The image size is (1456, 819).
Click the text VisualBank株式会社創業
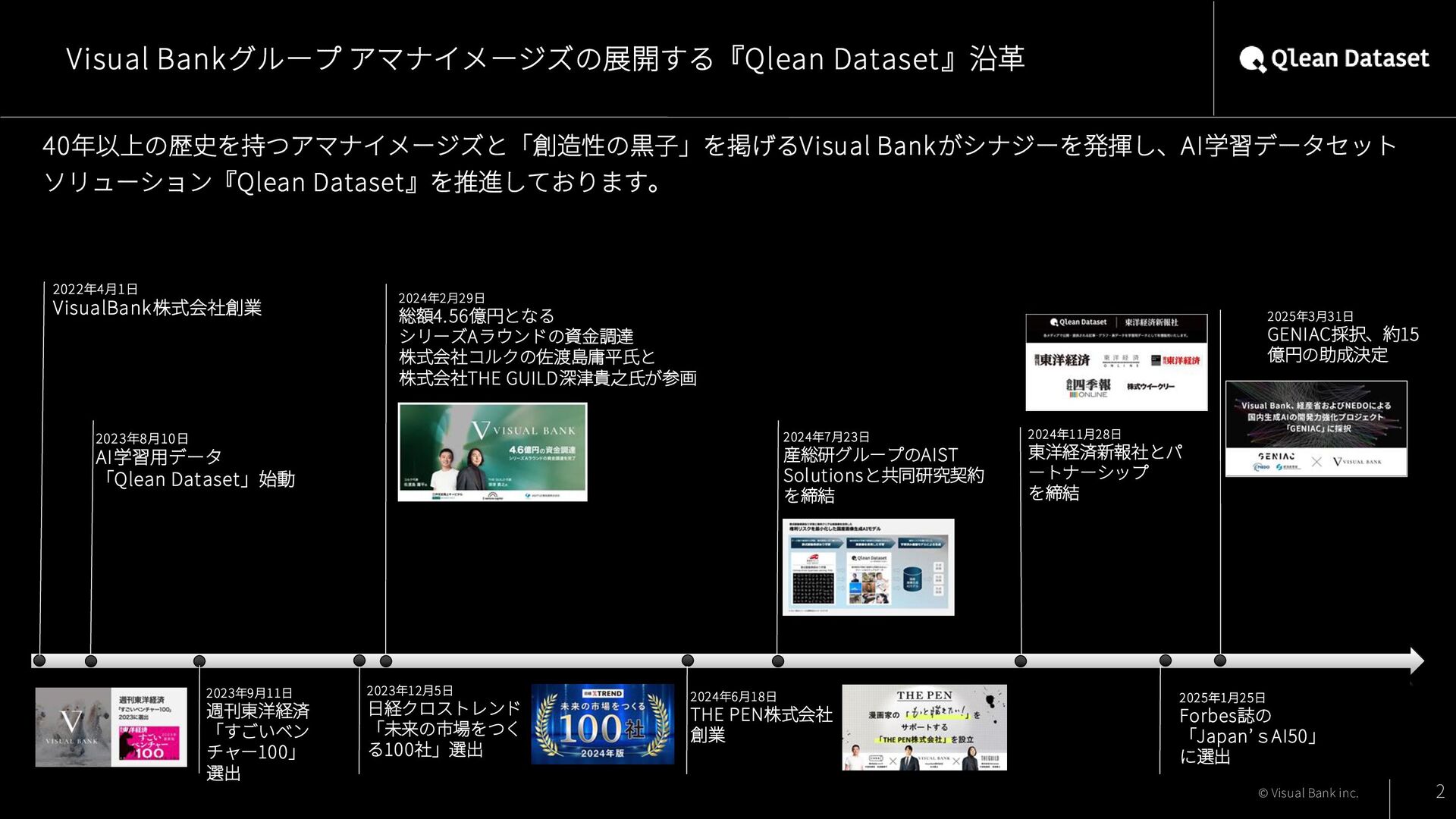157,308
